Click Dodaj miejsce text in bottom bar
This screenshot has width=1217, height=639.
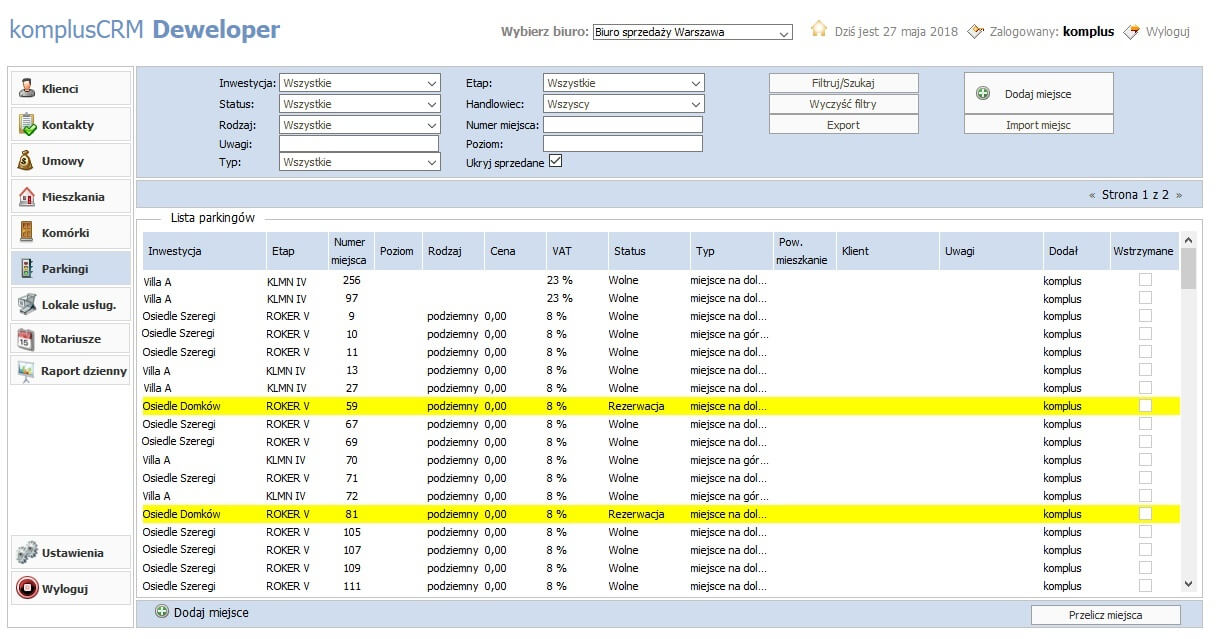point(211,612)
